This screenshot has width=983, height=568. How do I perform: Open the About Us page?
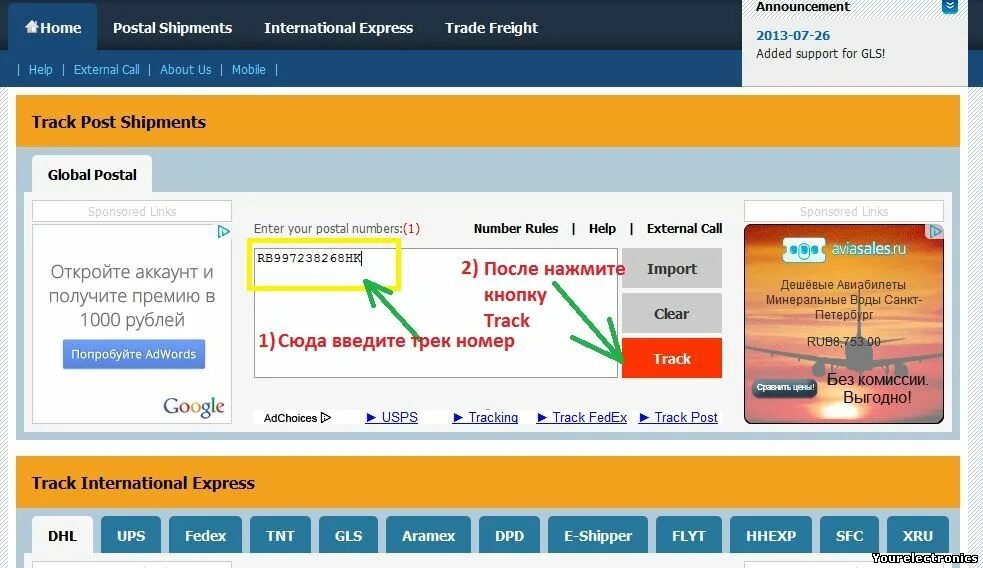click(186, 70)
